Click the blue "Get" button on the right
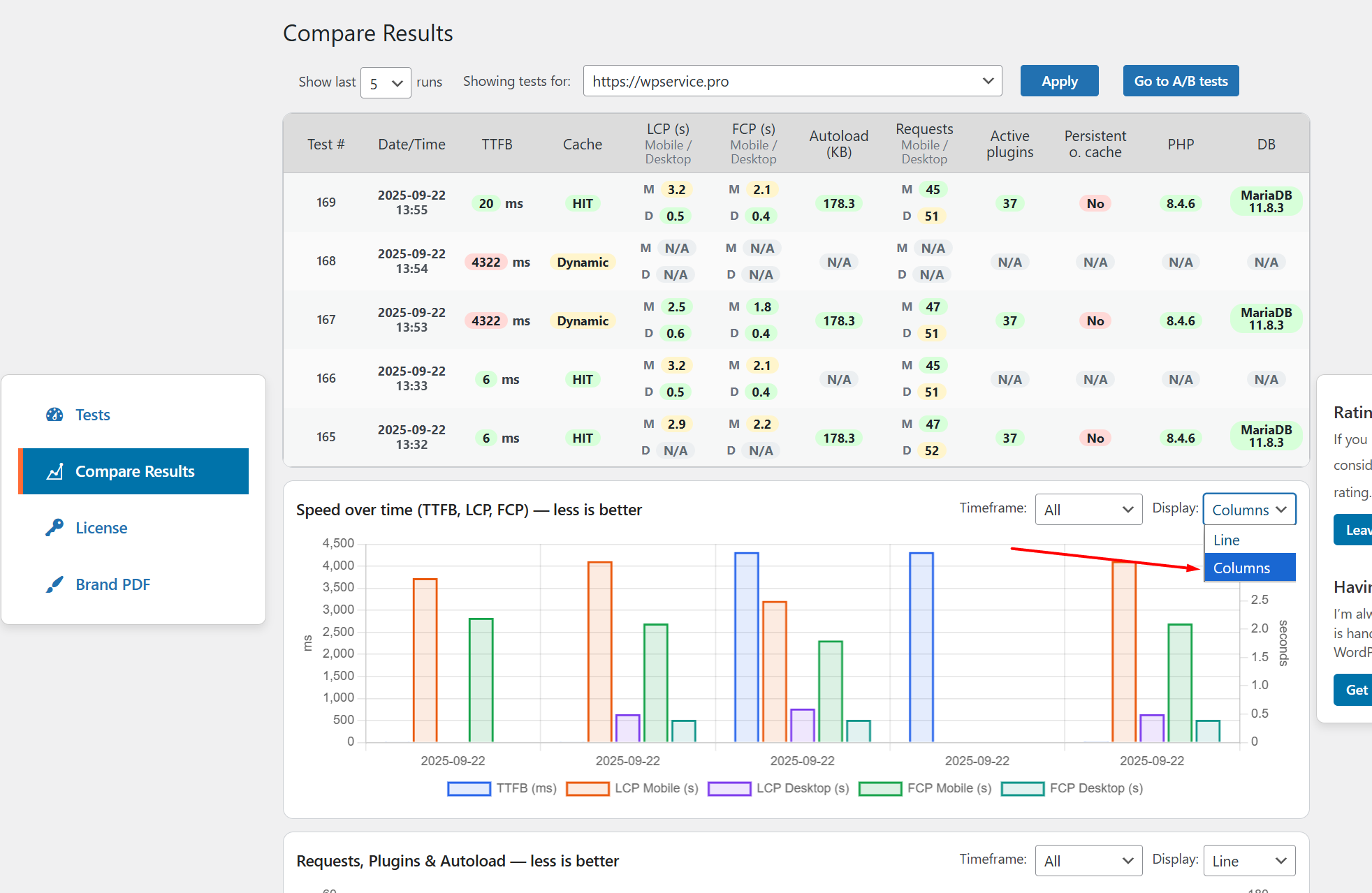Screen dimensions: 1372x893 tap(1356, 690)
